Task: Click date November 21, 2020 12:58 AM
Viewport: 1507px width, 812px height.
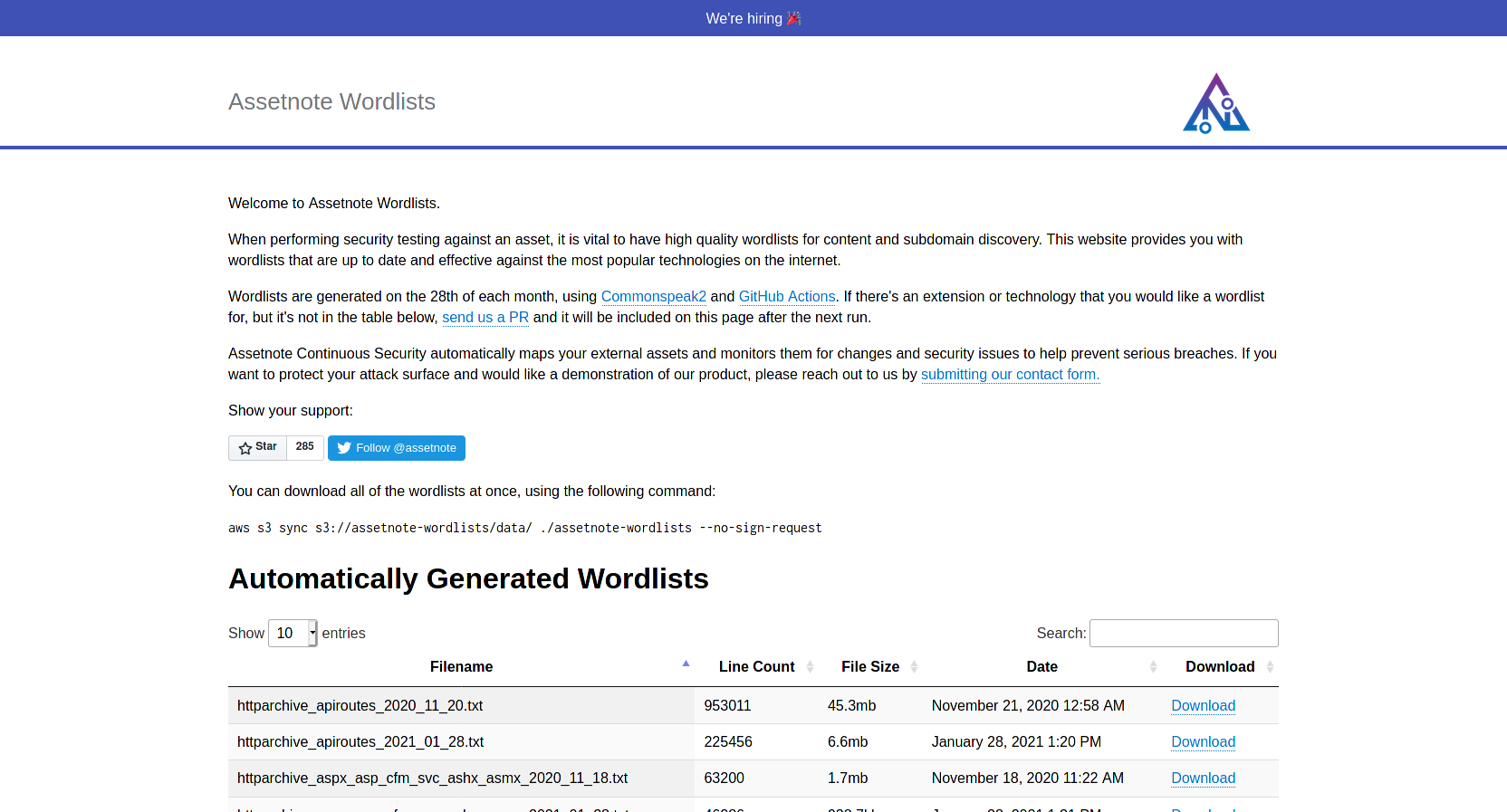Action: tap(1028, 705)
